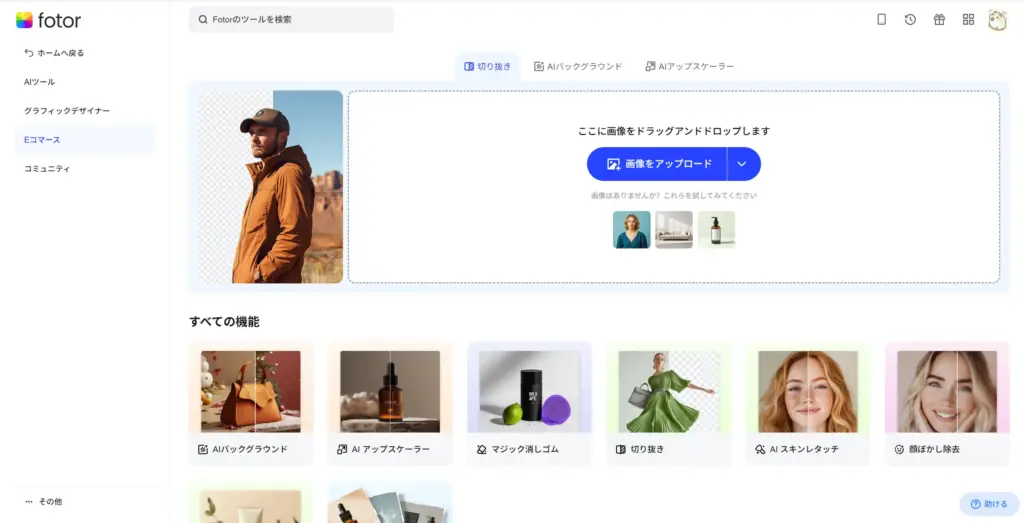
Task: Expand the upload options dropdown arrow
Action: coord(742,164)
